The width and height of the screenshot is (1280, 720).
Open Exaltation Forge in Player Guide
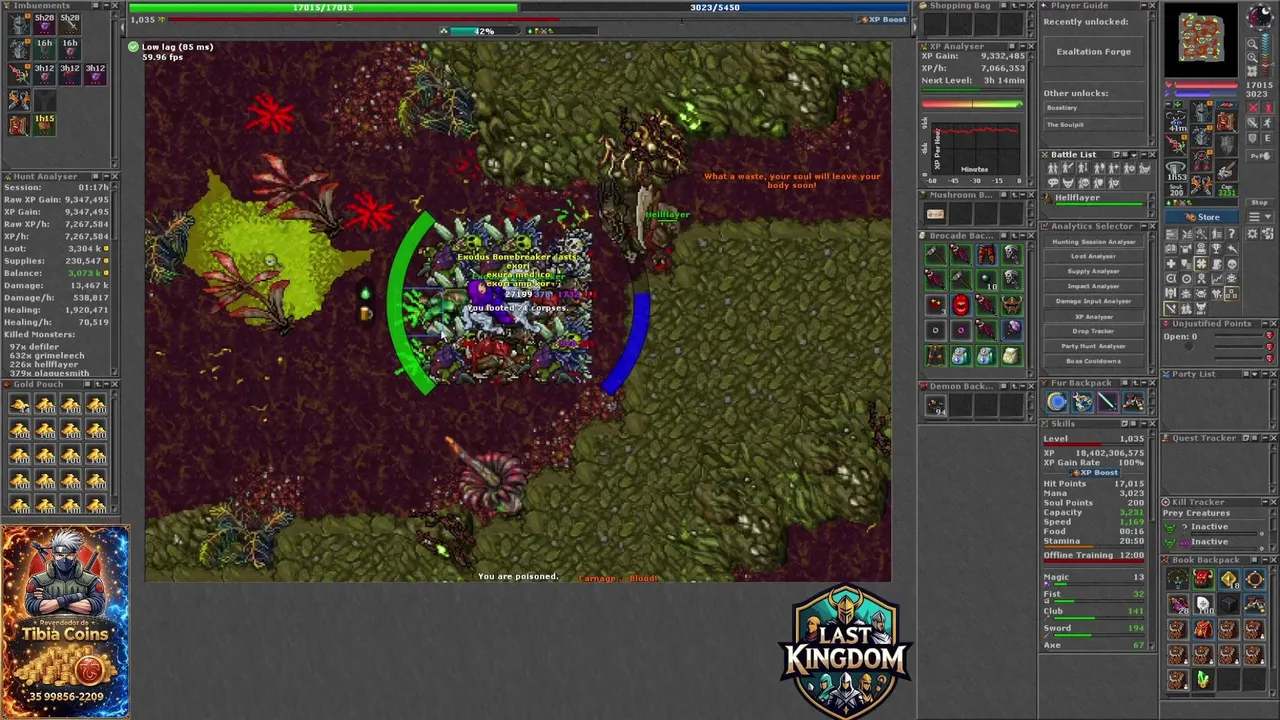coord(1094,51)
